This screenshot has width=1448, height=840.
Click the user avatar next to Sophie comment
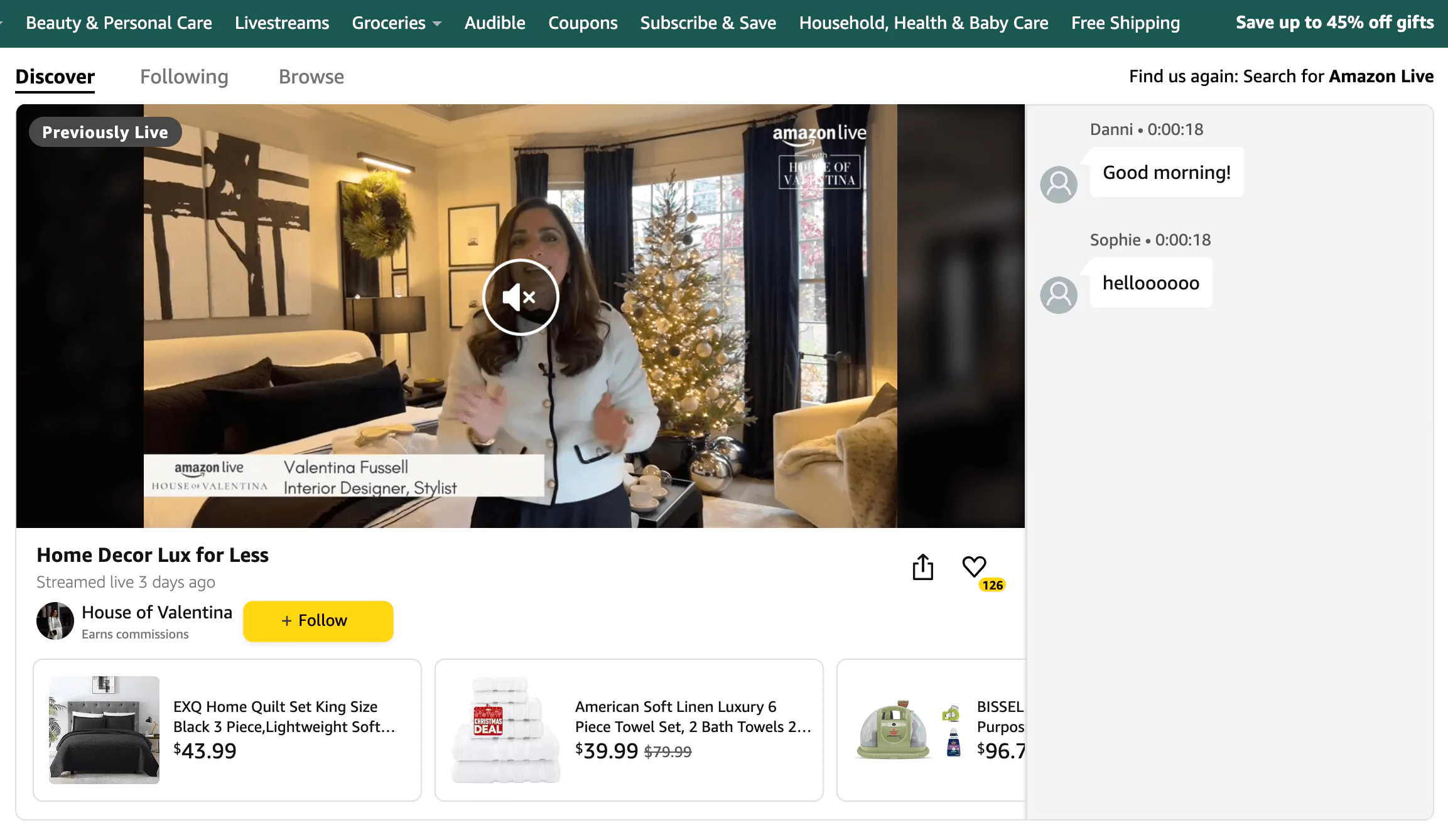click(x=1060, y=294)
